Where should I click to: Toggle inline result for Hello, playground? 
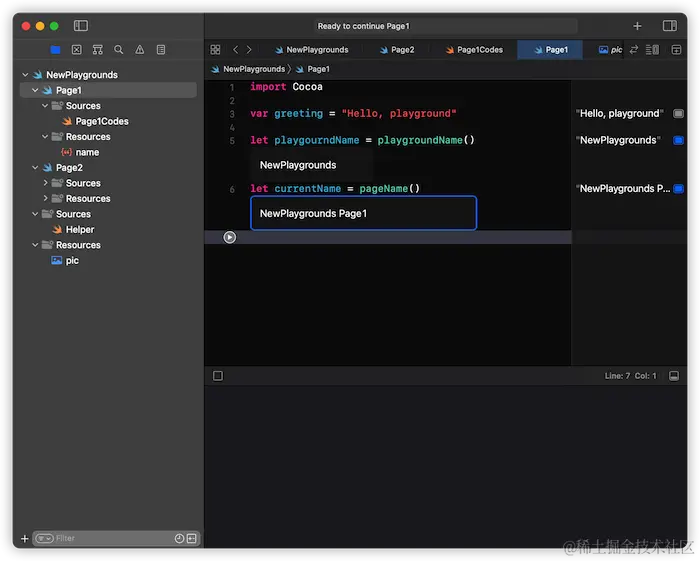(678, 114)
